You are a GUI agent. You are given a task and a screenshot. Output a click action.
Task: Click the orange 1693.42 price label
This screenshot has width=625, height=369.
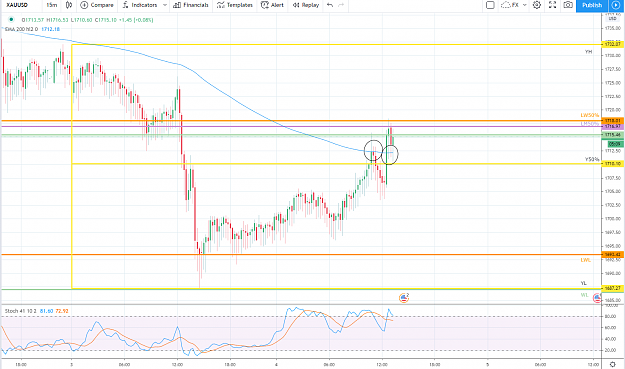tap(612, 255)
